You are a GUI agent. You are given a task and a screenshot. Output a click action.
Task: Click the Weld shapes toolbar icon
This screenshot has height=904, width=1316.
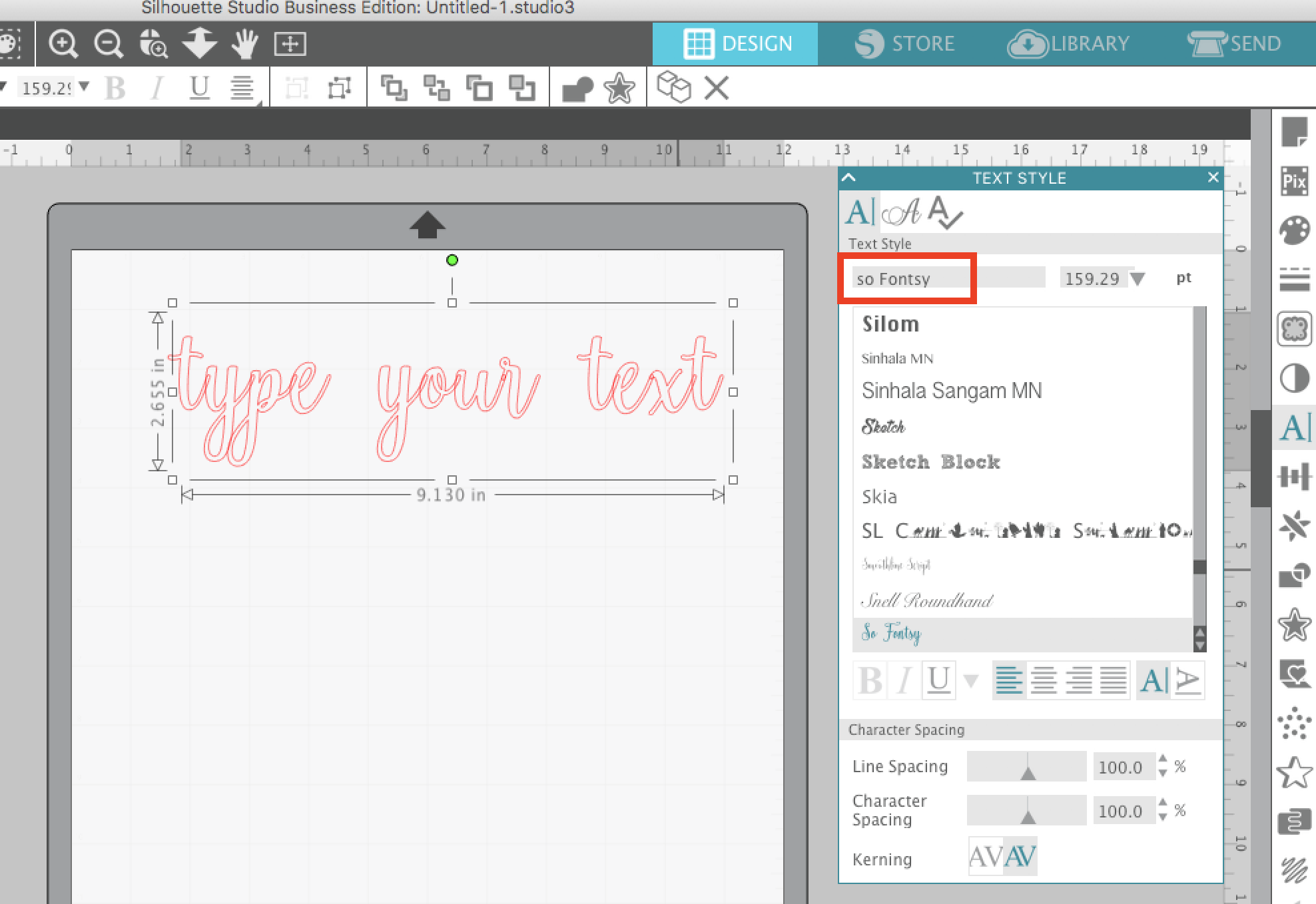pos(577,88)
